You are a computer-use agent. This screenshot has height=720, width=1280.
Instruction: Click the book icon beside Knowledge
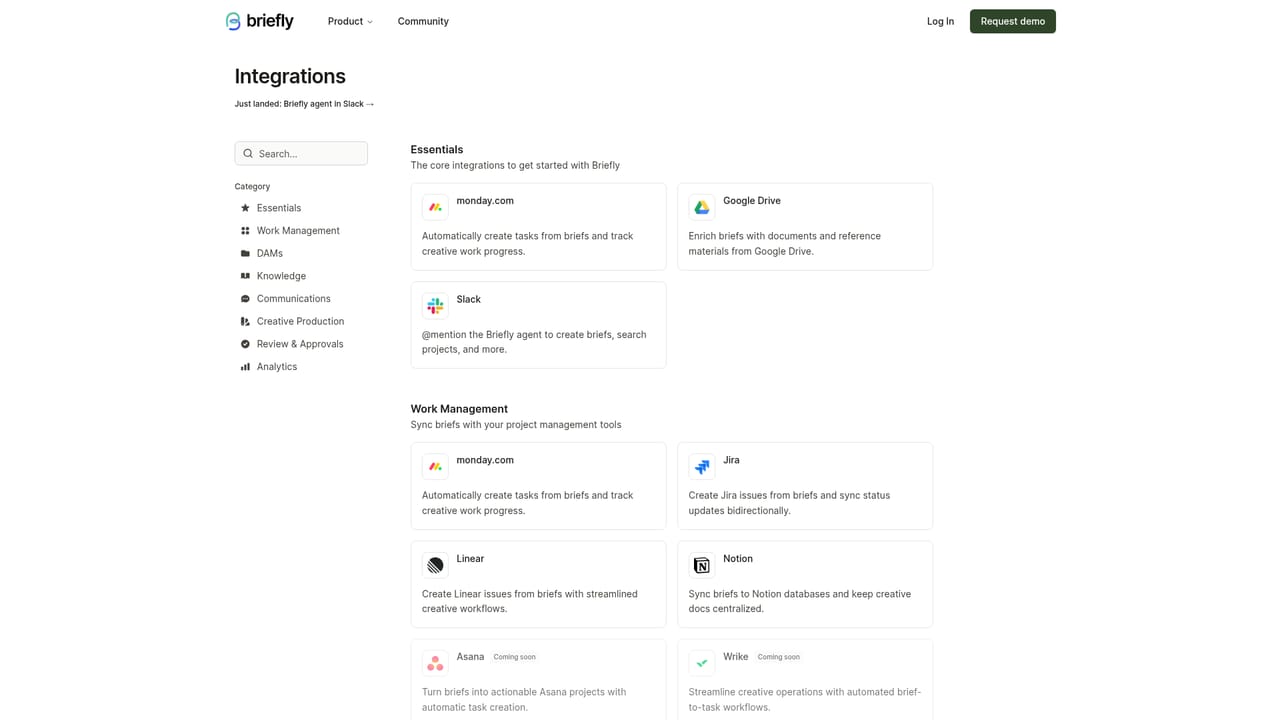245,276
